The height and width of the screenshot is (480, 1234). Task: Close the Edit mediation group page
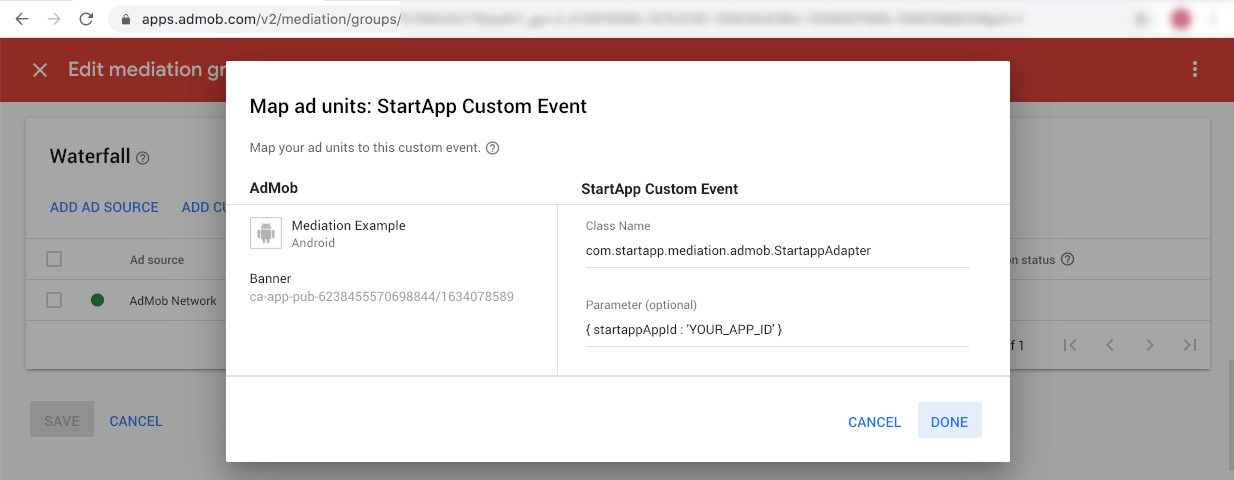[40, 70]
